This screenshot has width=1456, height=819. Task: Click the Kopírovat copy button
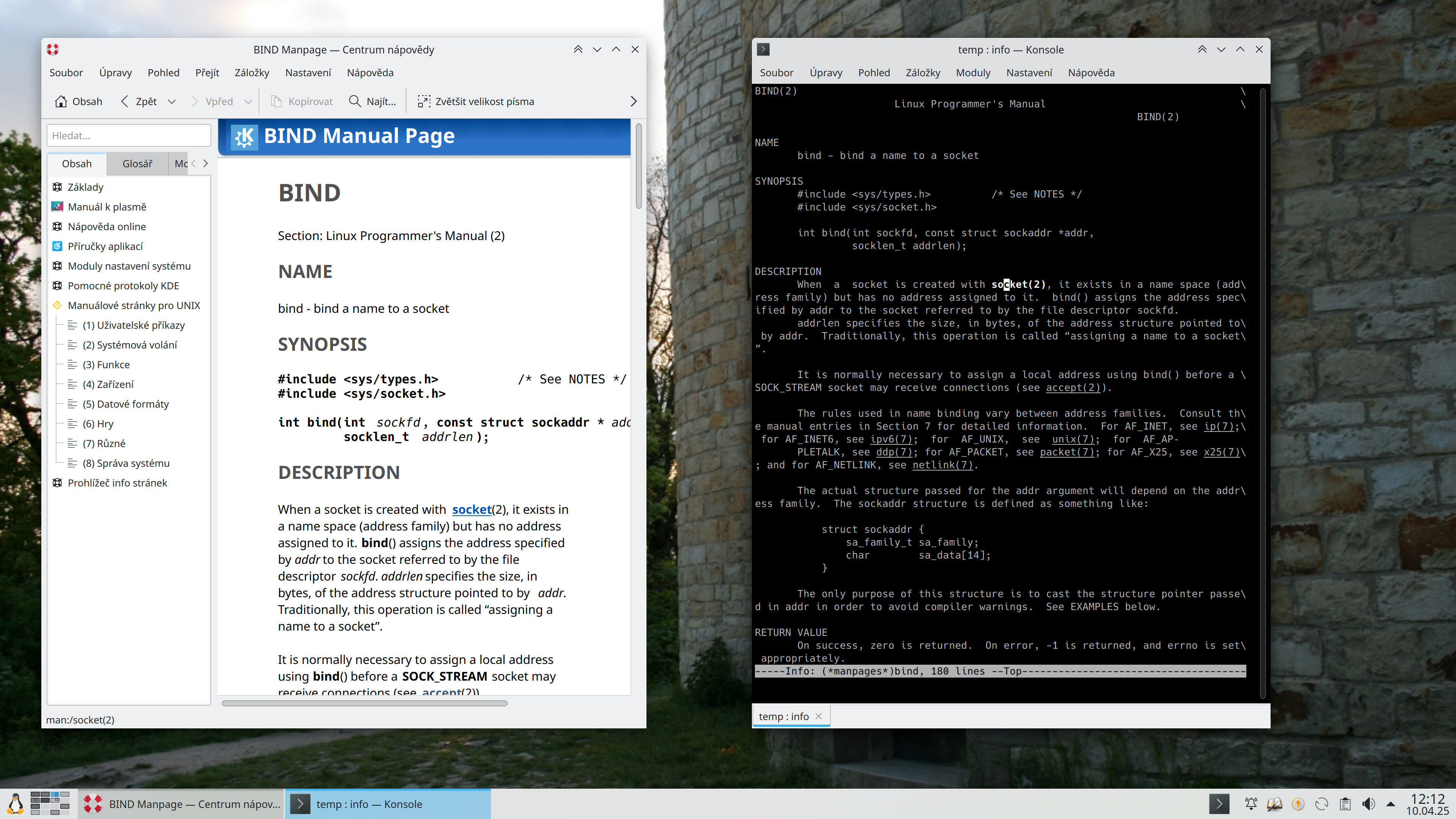click(302, 102)
